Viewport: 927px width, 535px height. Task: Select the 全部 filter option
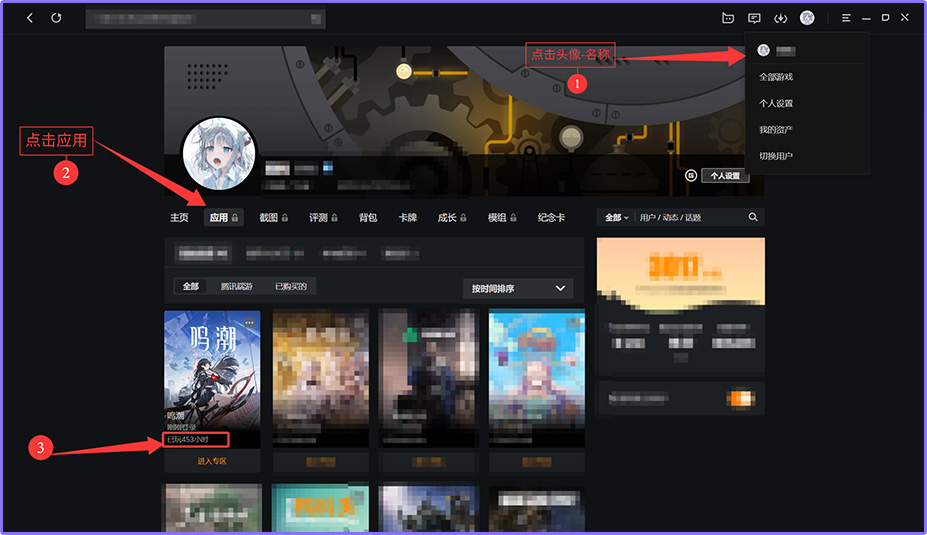pos(190,287)
